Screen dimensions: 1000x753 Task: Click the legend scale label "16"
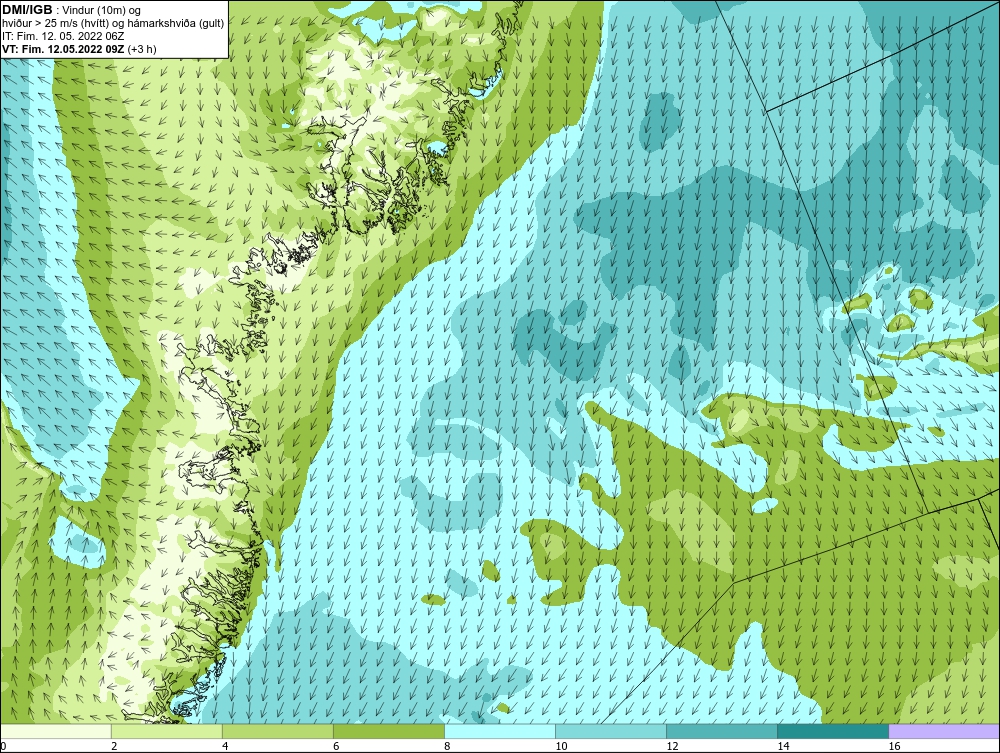894,746
